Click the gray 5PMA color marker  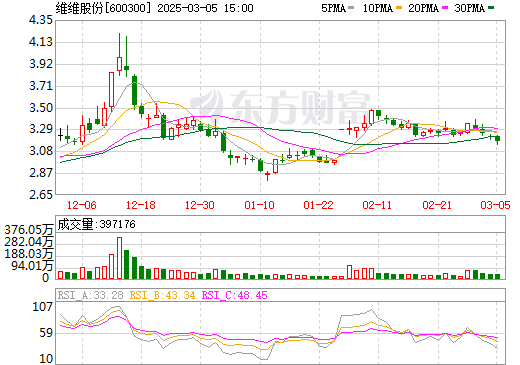(x=351, y=8)
